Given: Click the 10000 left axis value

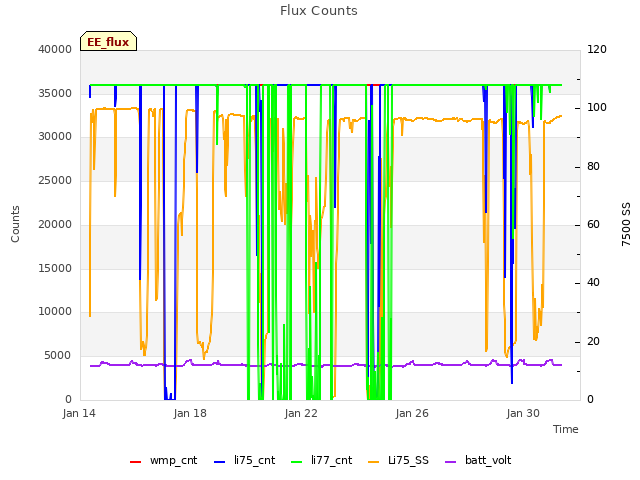Looking at the screenshot, I should (x=55, y=312).
